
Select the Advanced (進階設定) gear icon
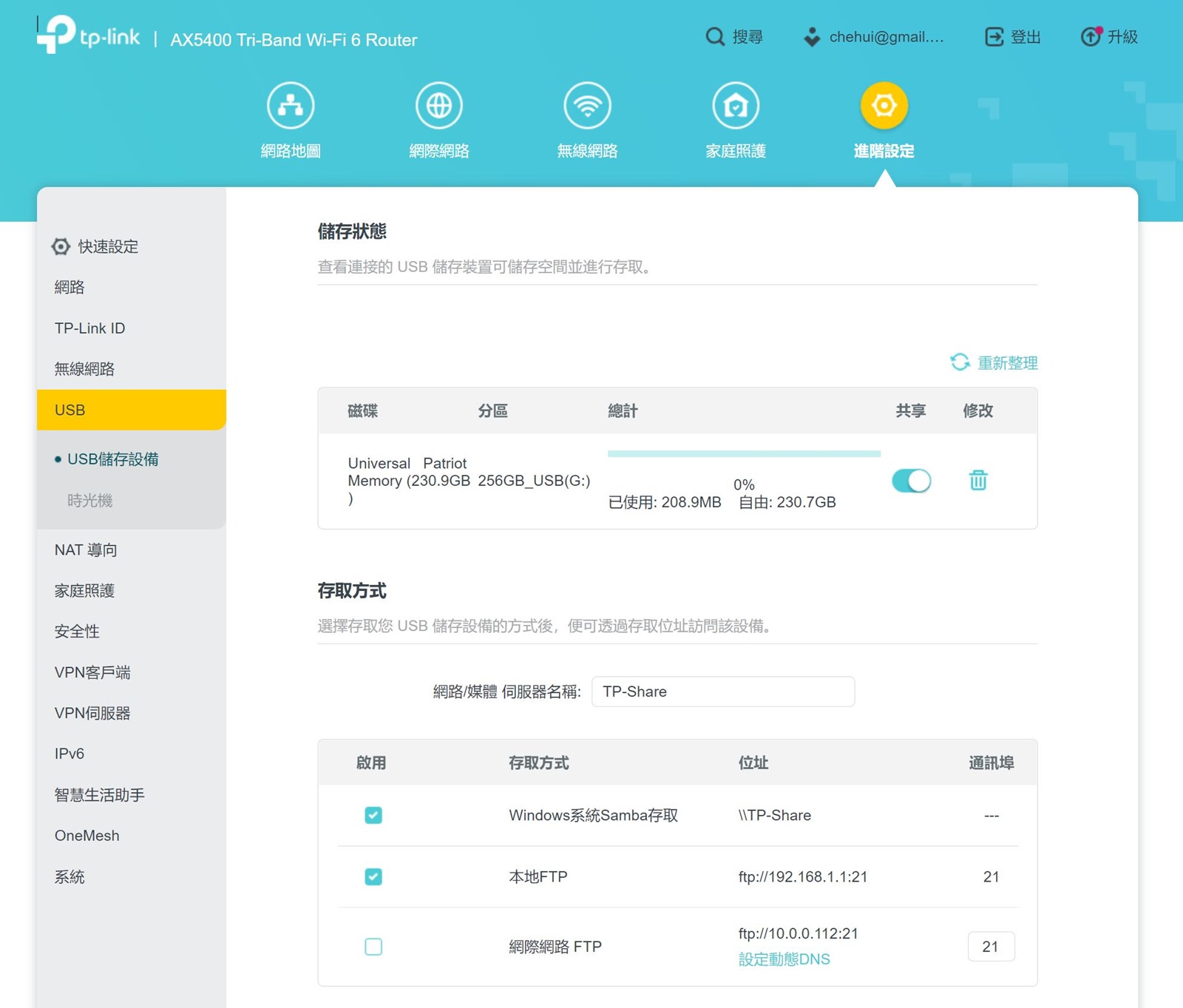884,106
